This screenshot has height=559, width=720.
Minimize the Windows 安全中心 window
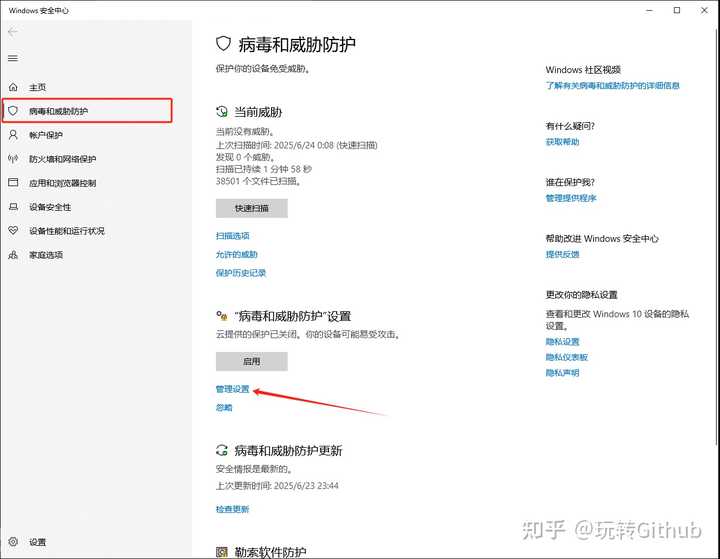point(649,10)
